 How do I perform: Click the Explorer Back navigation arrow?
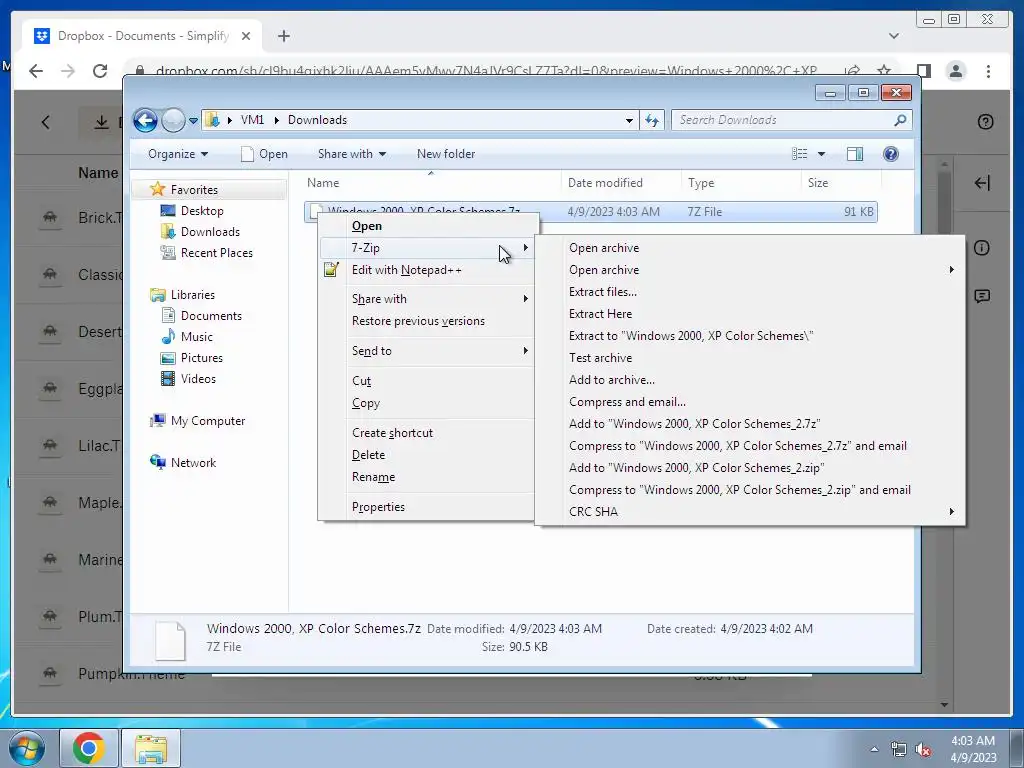pyautogui.click(x=145, y=120)
